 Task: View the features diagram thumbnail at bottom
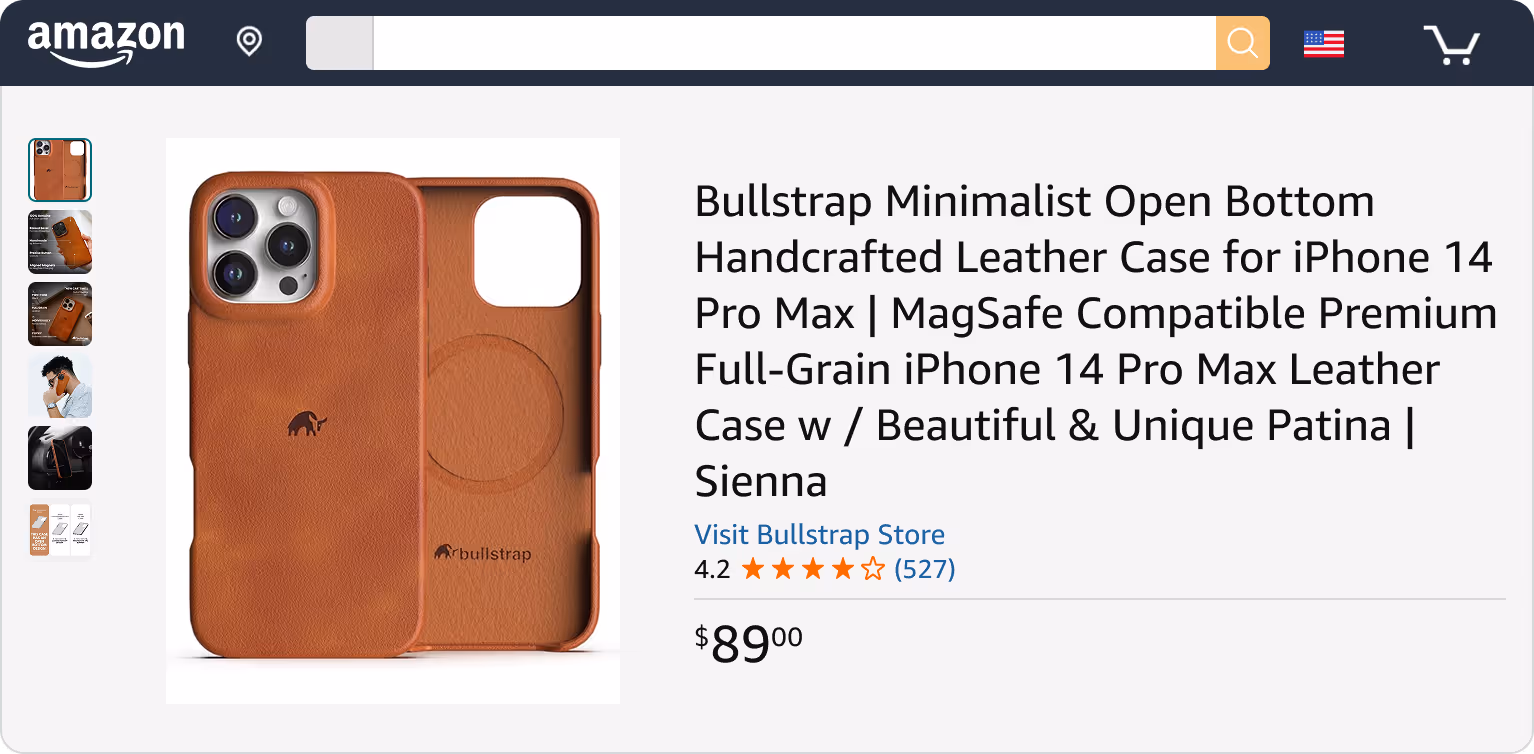tap(60, 529)
